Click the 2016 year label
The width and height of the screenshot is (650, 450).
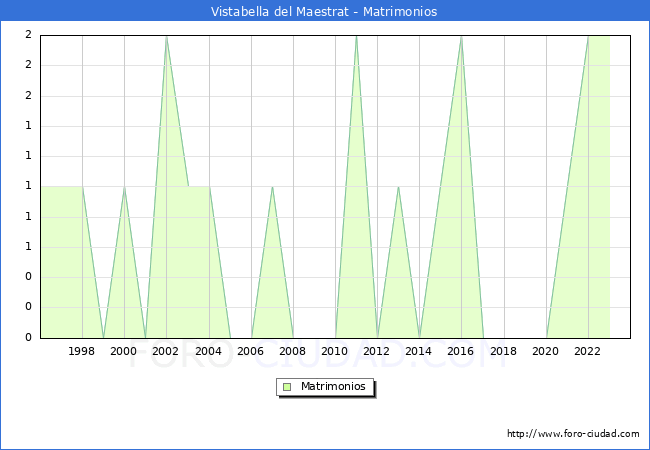(461, 351)
